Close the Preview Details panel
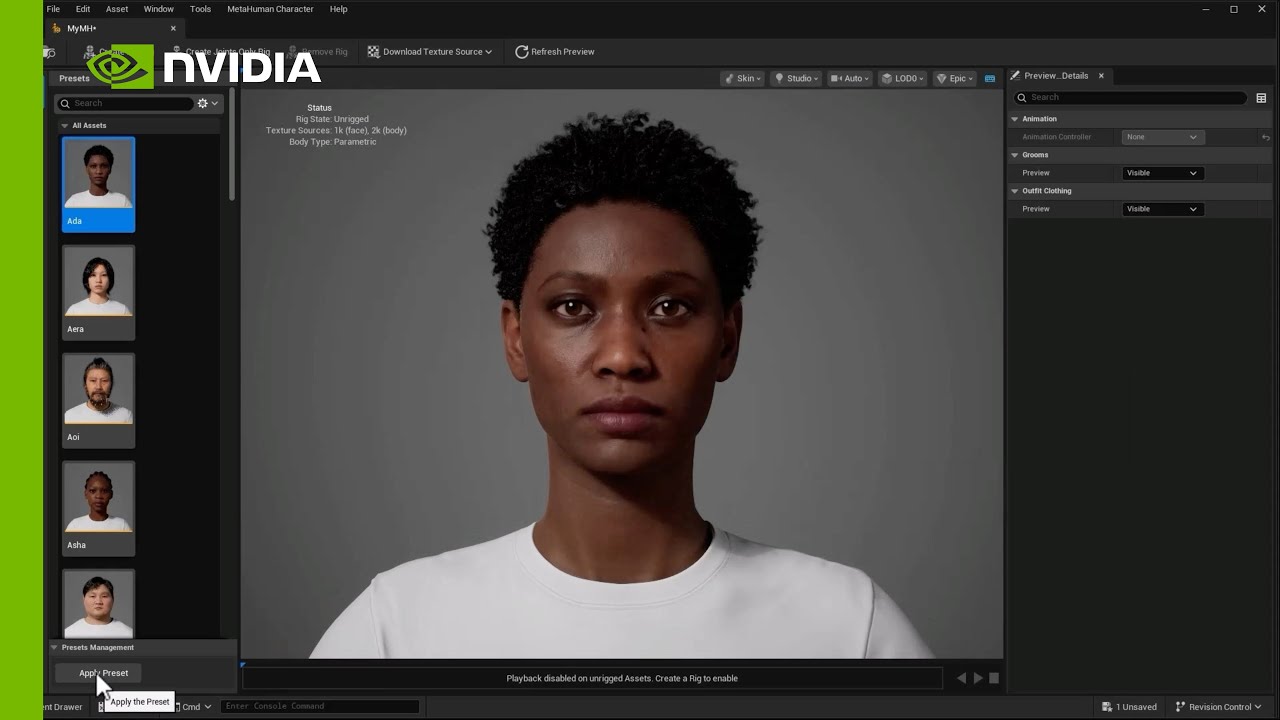The width and height of the screenshot is (1280, 720). pos(1101,76)
